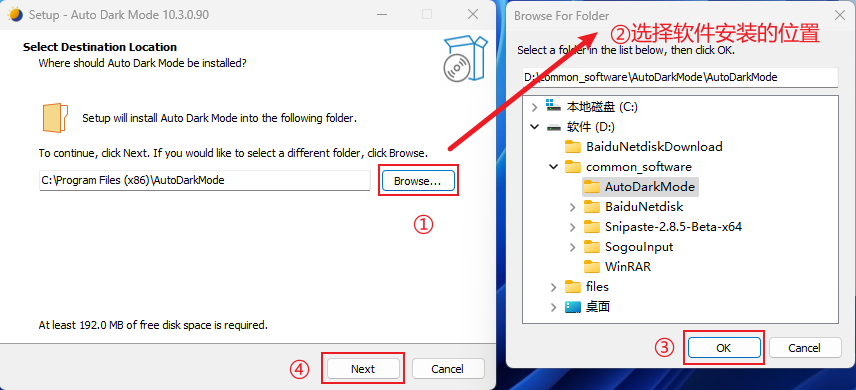Select the 软件 (D:) drive icon

pos(553,127)
